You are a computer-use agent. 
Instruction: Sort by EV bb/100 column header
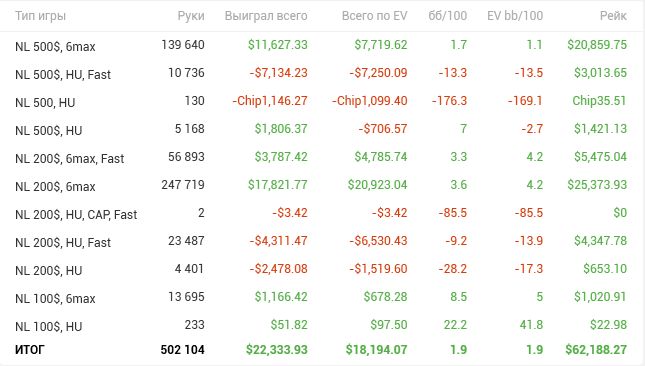pos(515,16)
